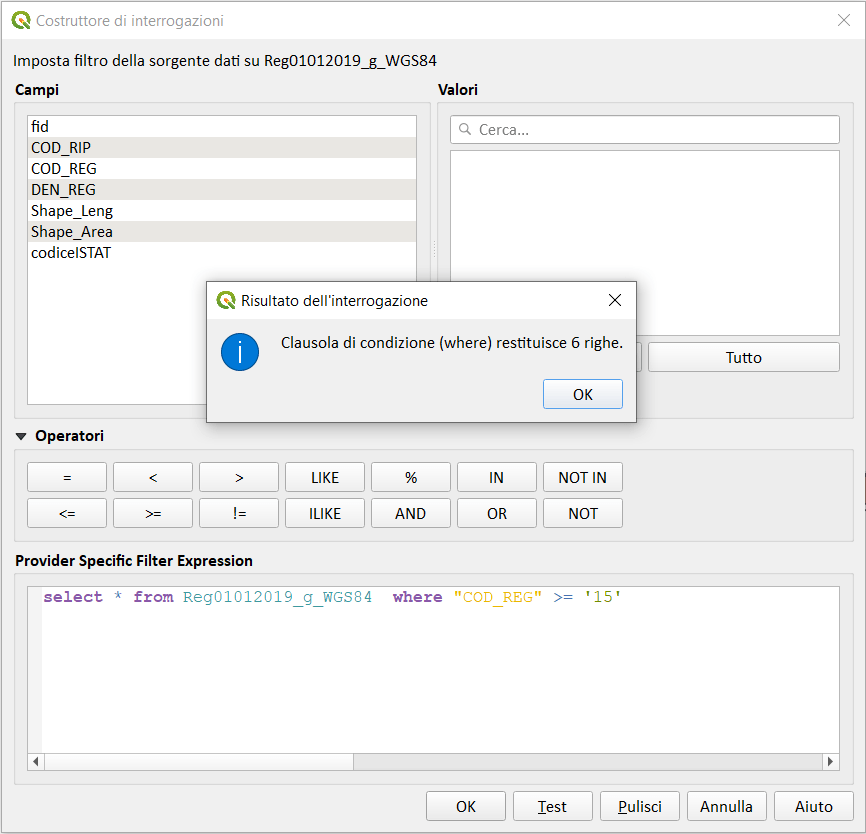Click the greater-or-equal operator button
This screenshot has height=834, width=866.
(153, 513)
